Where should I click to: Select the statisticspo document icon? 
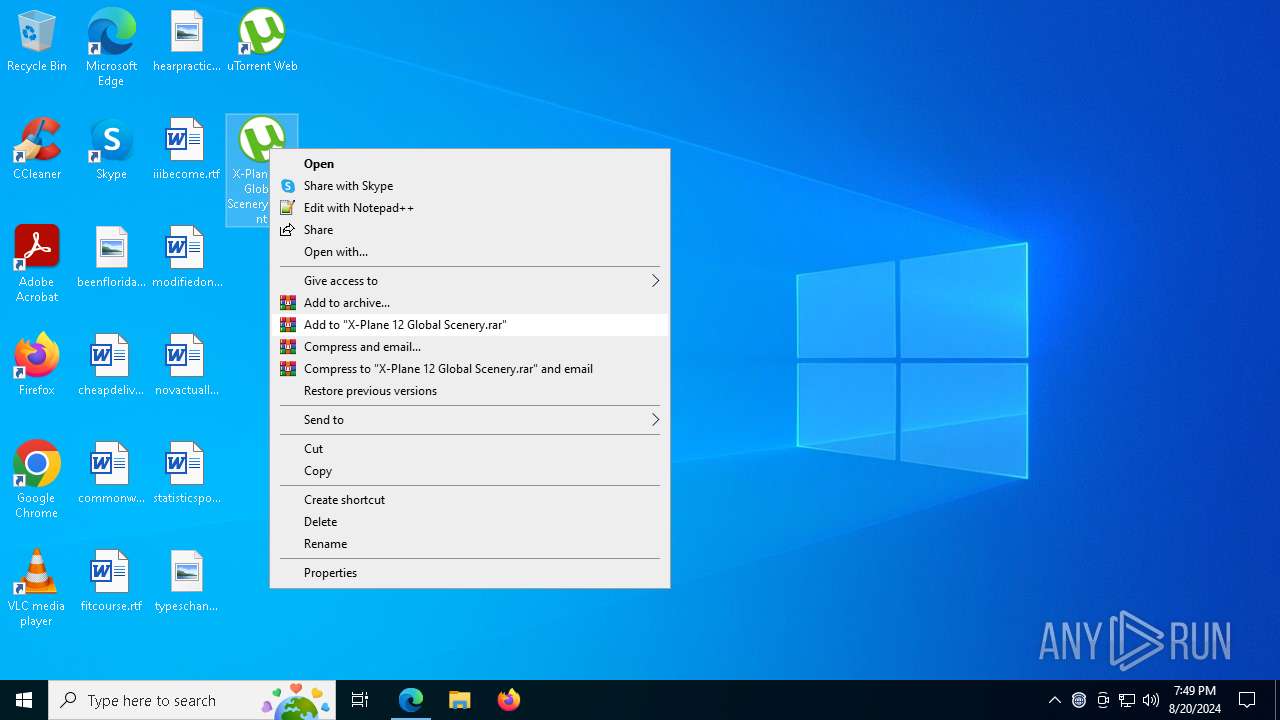(186, 474)
